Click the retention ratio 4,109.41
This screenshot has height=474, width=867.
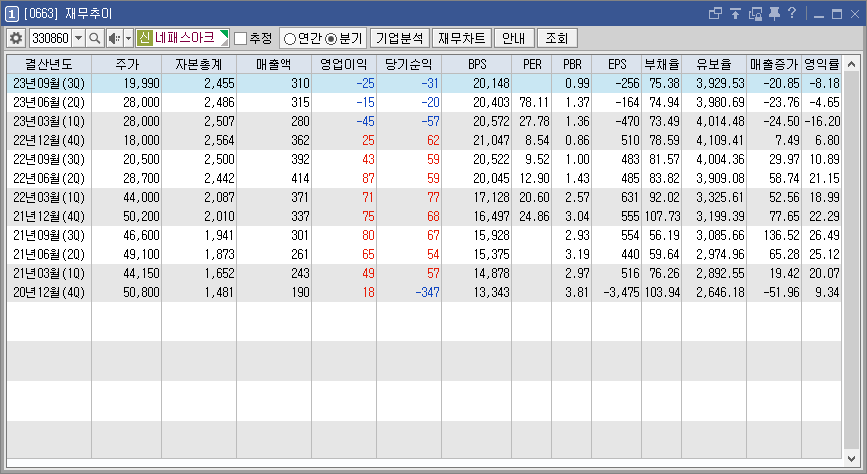click(x=720, y=140)
